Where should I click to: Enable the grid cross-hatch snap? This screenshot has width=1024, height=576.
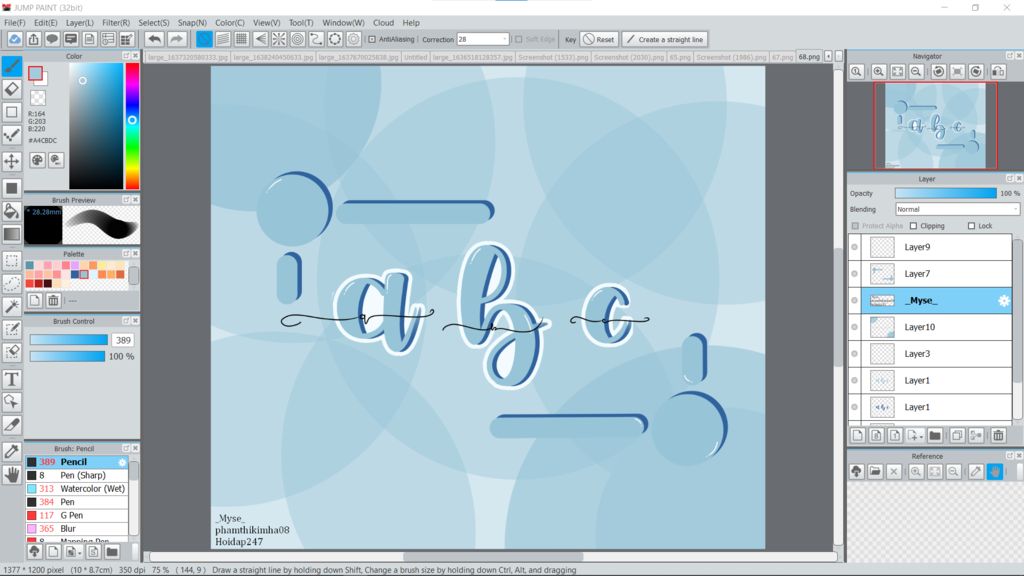click(x=242, y=39)
